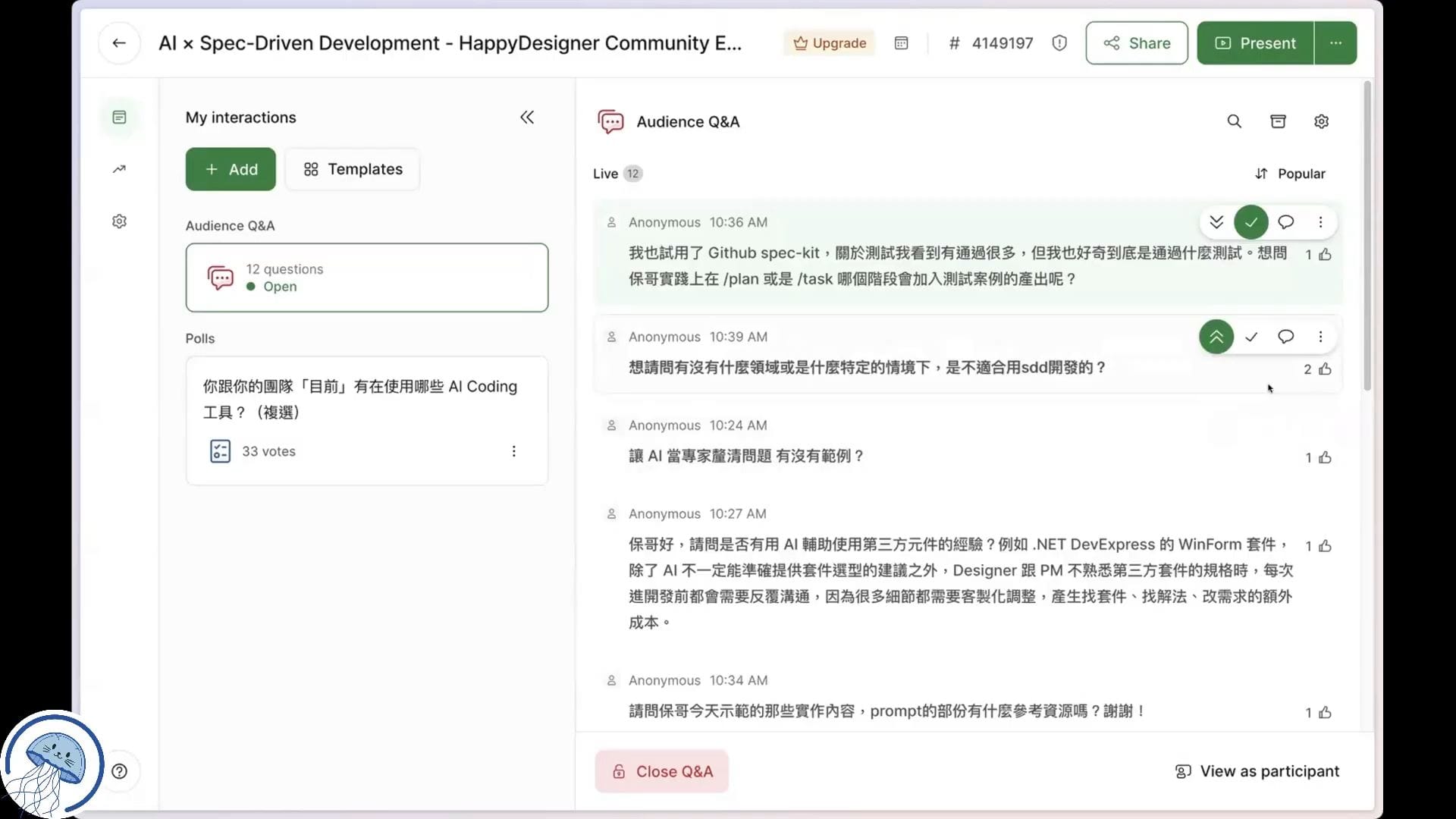Viewport: 1456px width, 819px height.
Task: Mark the 10:39 AM question as answered
Action: pos(1250,337)
